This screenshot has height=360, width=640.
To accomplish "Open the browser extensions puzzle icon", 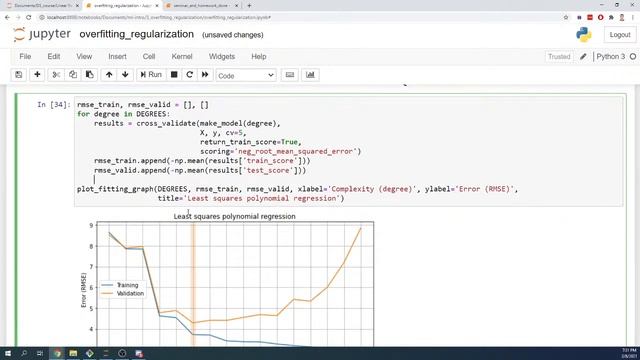I will [x=611, y=18].
